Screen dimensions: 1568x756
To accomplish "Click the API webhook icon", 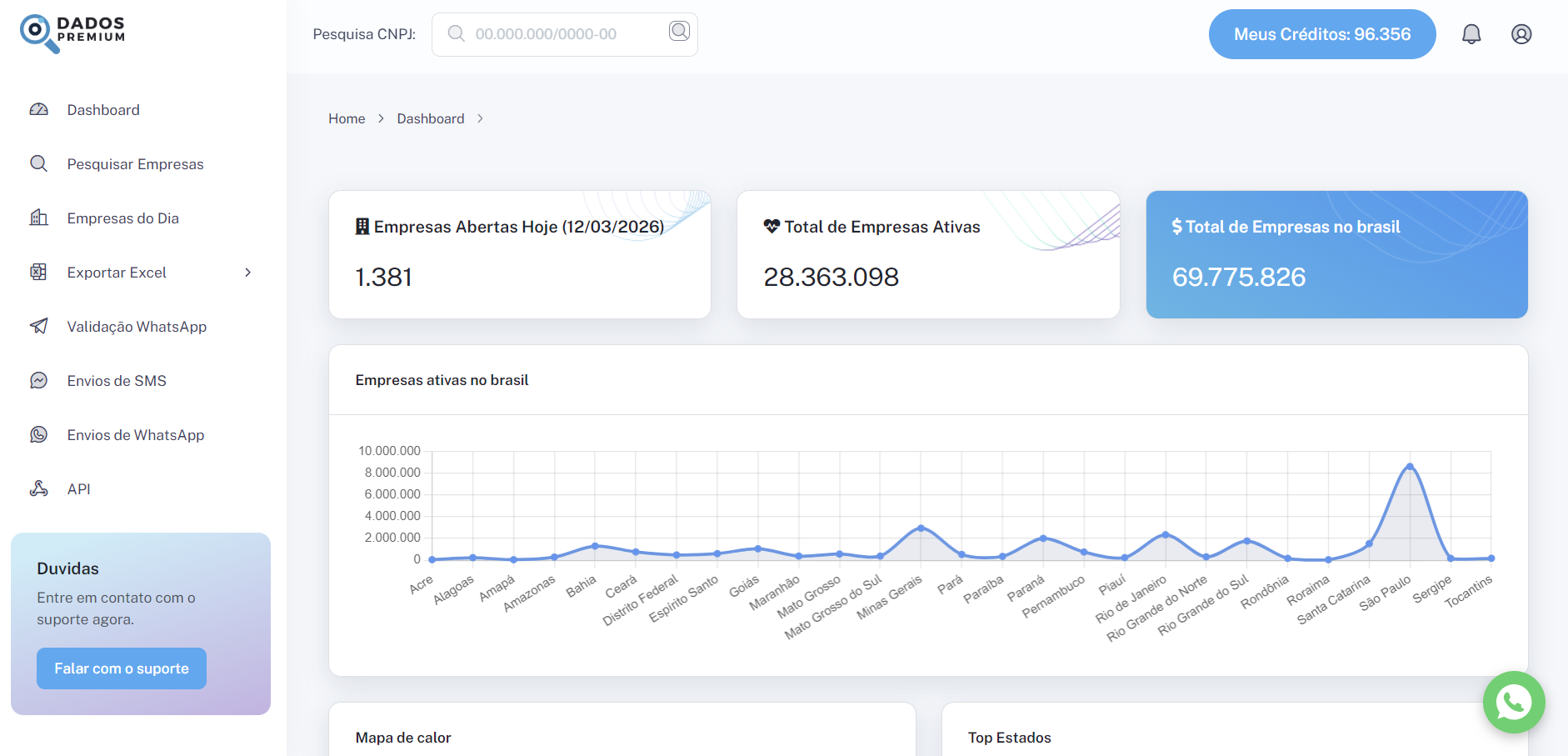I will [x=39, y=489].
